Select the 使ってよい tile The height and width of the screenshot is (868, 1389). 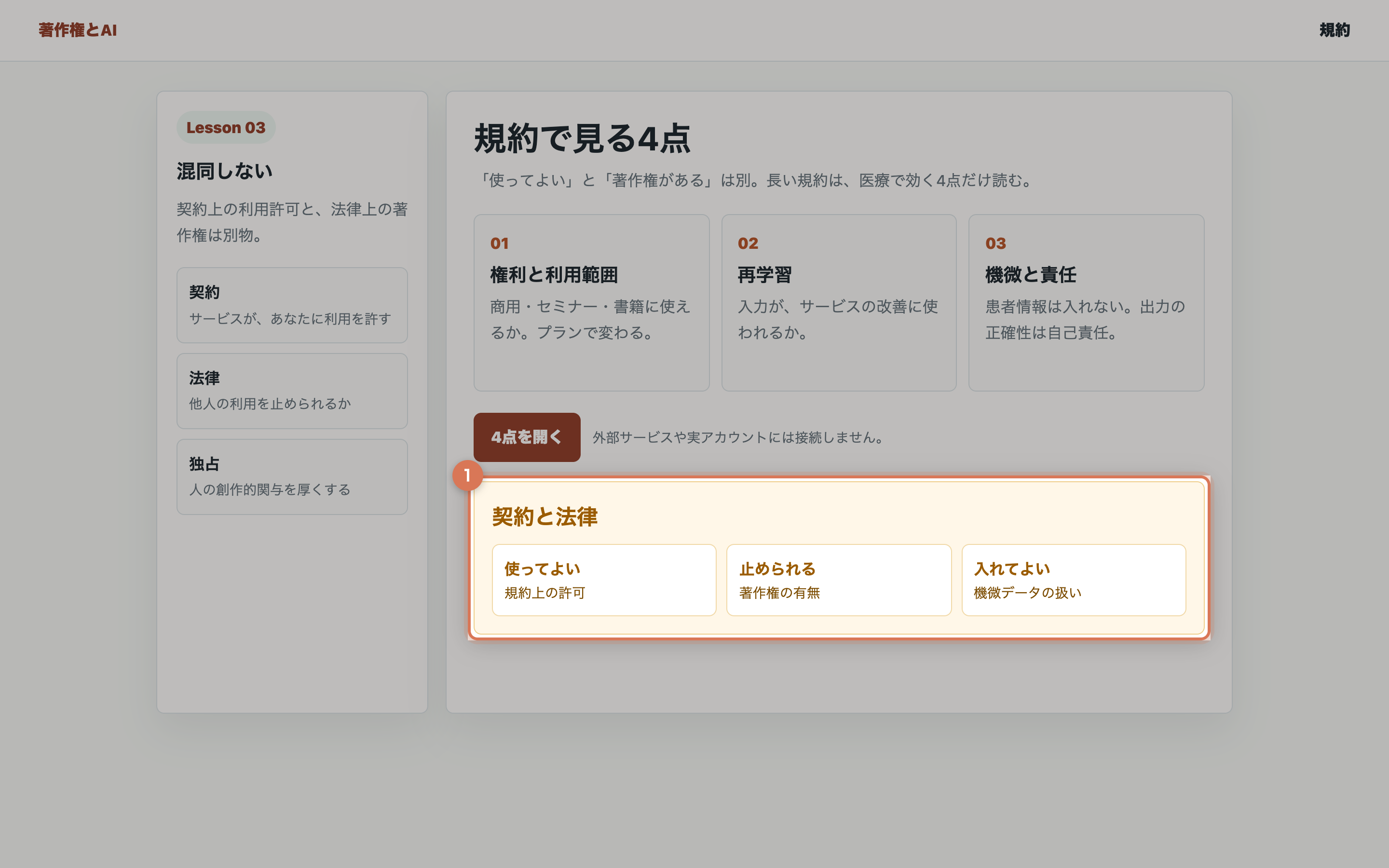click(x=604, y=580)
